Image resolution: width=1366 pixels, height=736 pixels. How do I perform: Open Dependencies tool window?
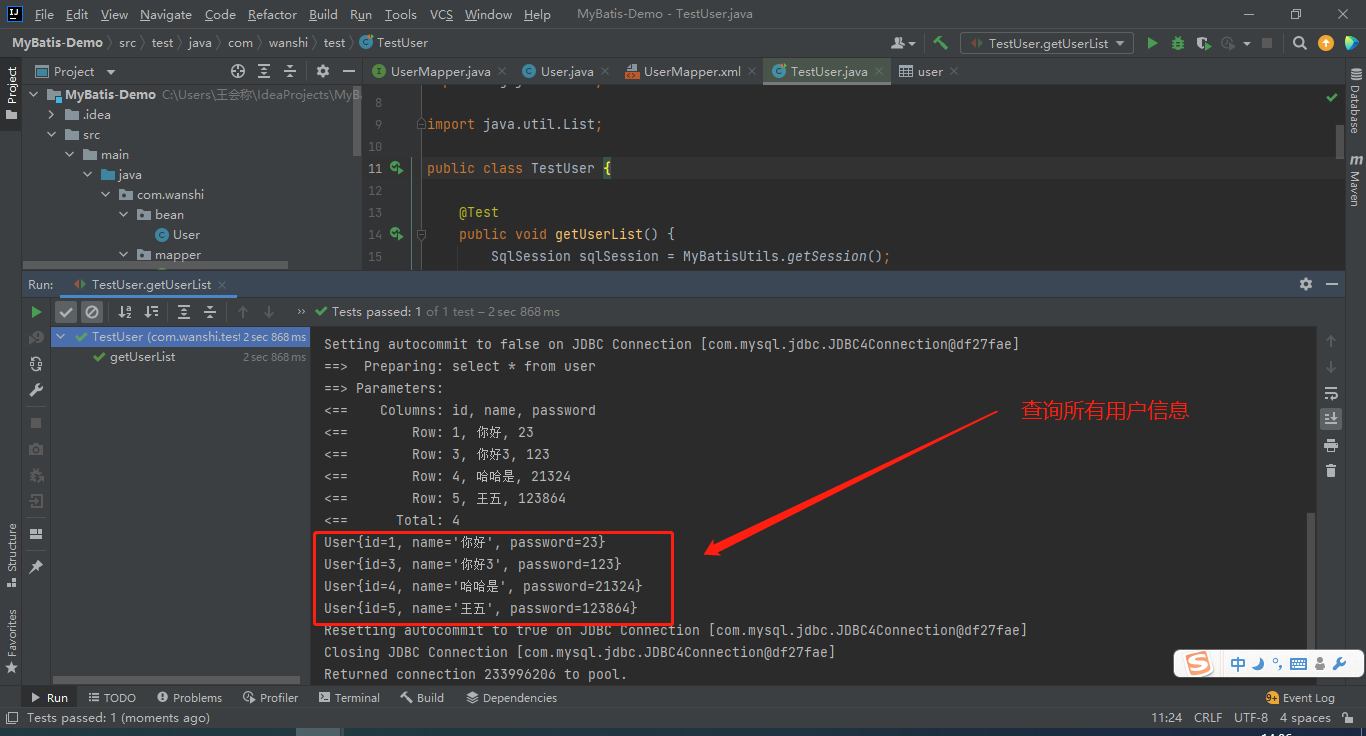(x=511, y=698)
